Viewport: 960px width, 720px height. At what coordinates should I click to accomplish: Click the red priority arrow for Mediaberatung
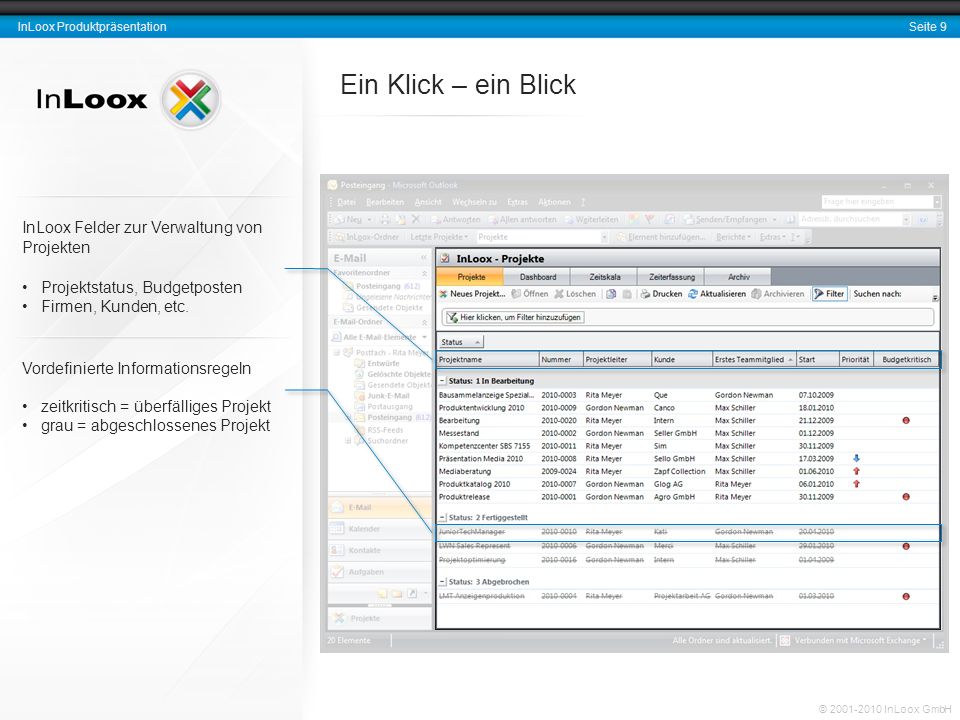(x=857, y=471)
